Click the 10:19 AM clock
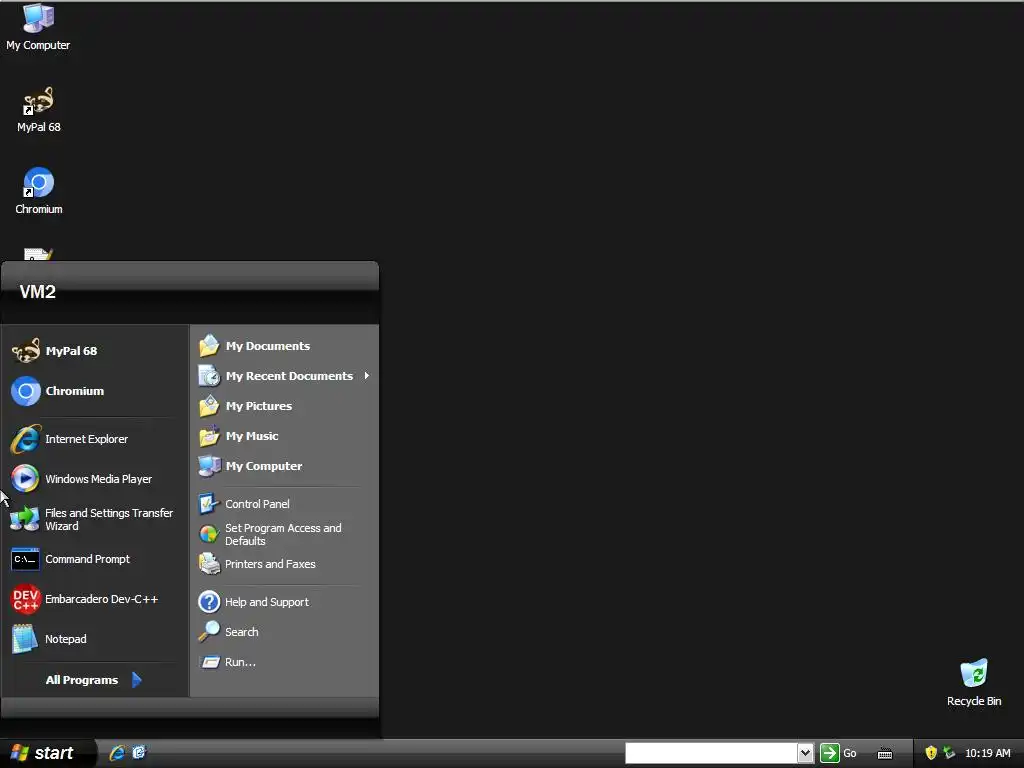This screenshot has width=1024, height=768. point(987,753)
